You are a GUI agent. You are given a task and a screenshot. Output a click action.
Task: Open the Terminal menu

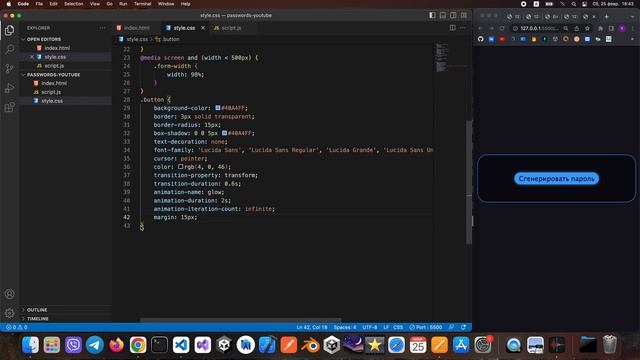point(142,4)
